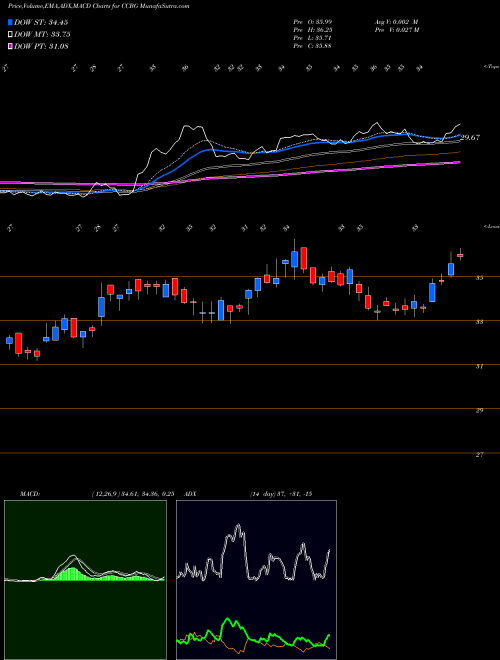Click the 'Pre V: 0.027 M' value
Image resolution: width=500 pixels, height=660 pixels.
coord(396,30)
